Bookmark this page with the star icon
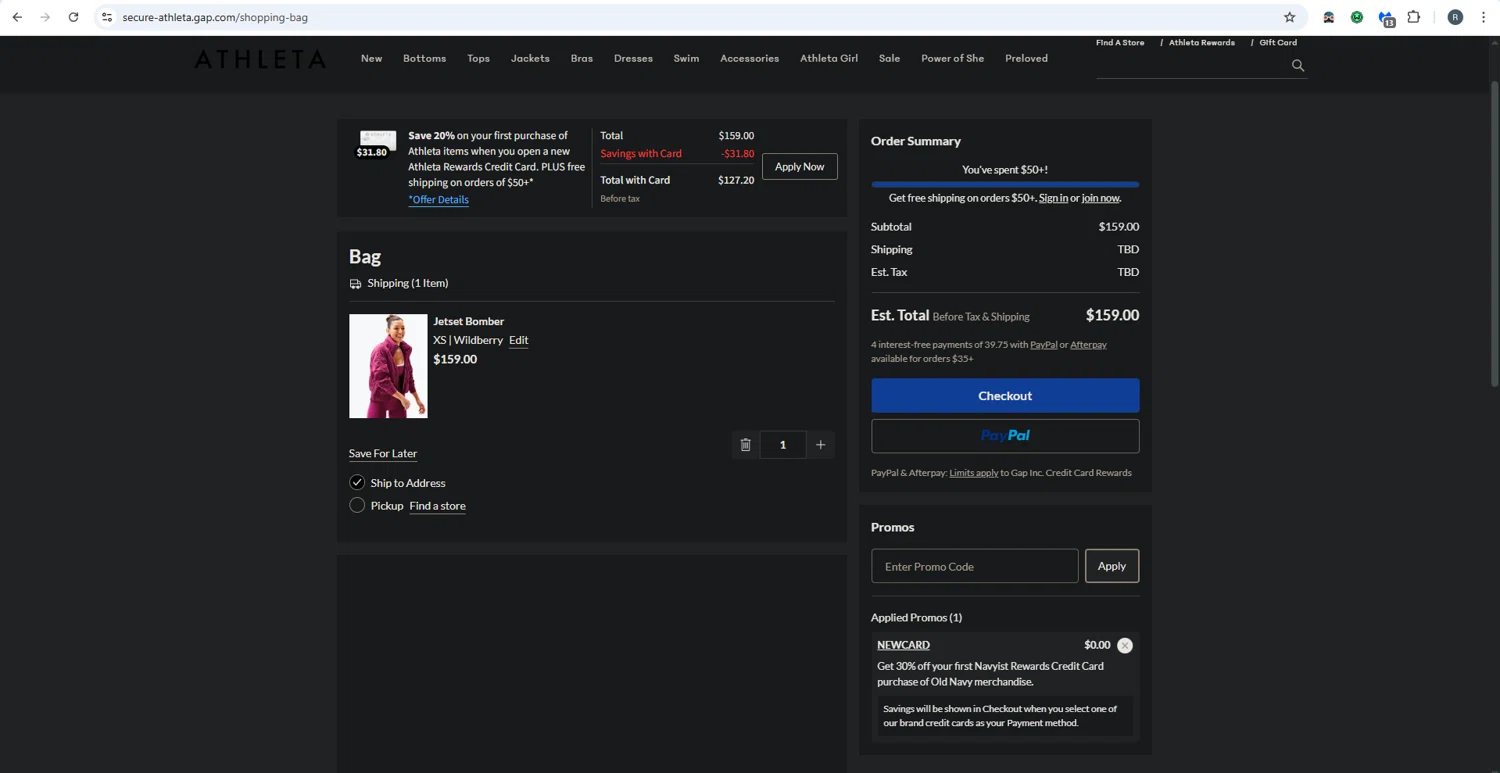Image resolution: width=1500 pixels, height=773 pixels. coord(1289,17)
